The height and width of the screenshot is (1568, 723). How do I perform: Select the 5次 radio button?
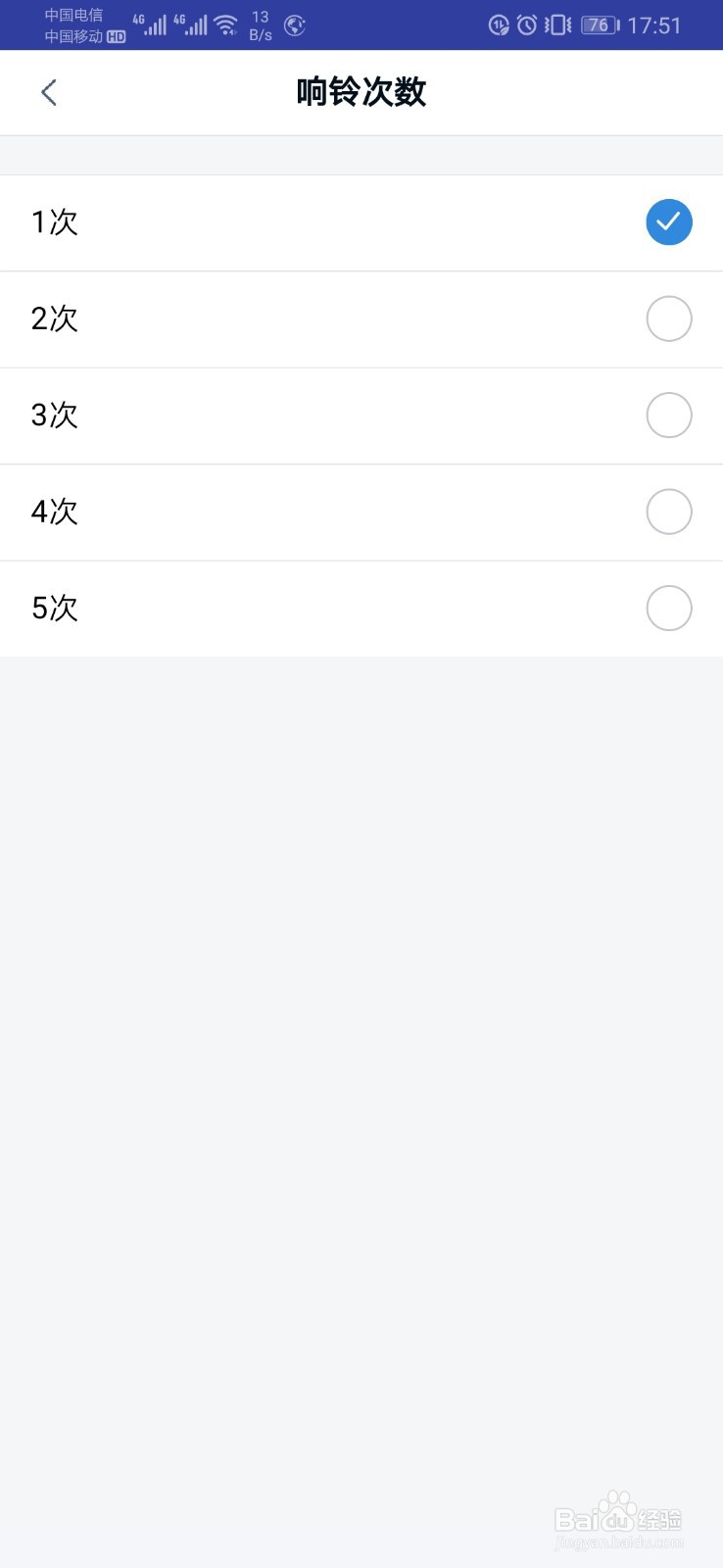pos(669,608)
